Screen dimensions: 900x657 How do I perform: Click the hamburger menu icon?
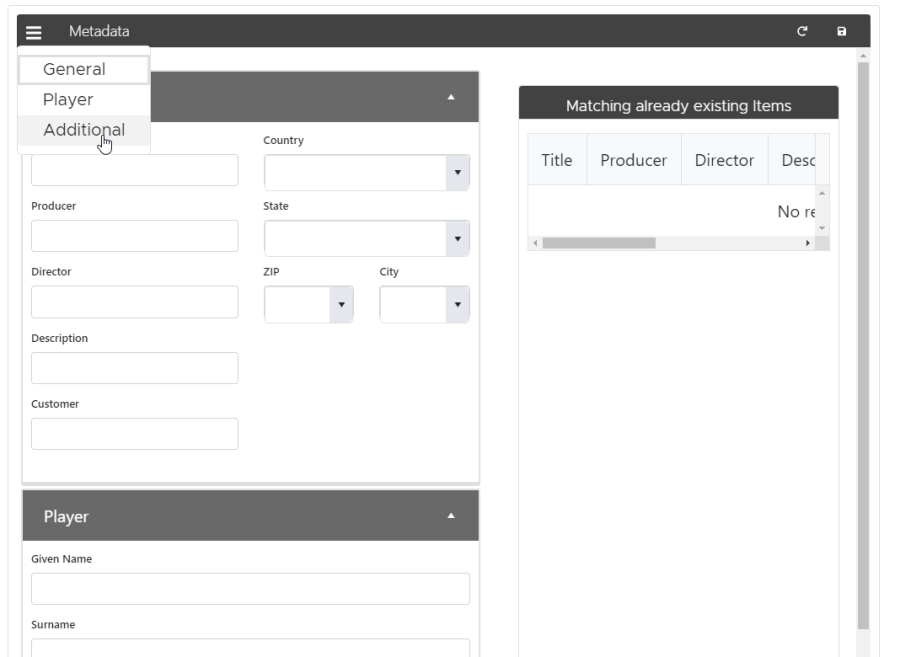33,32
